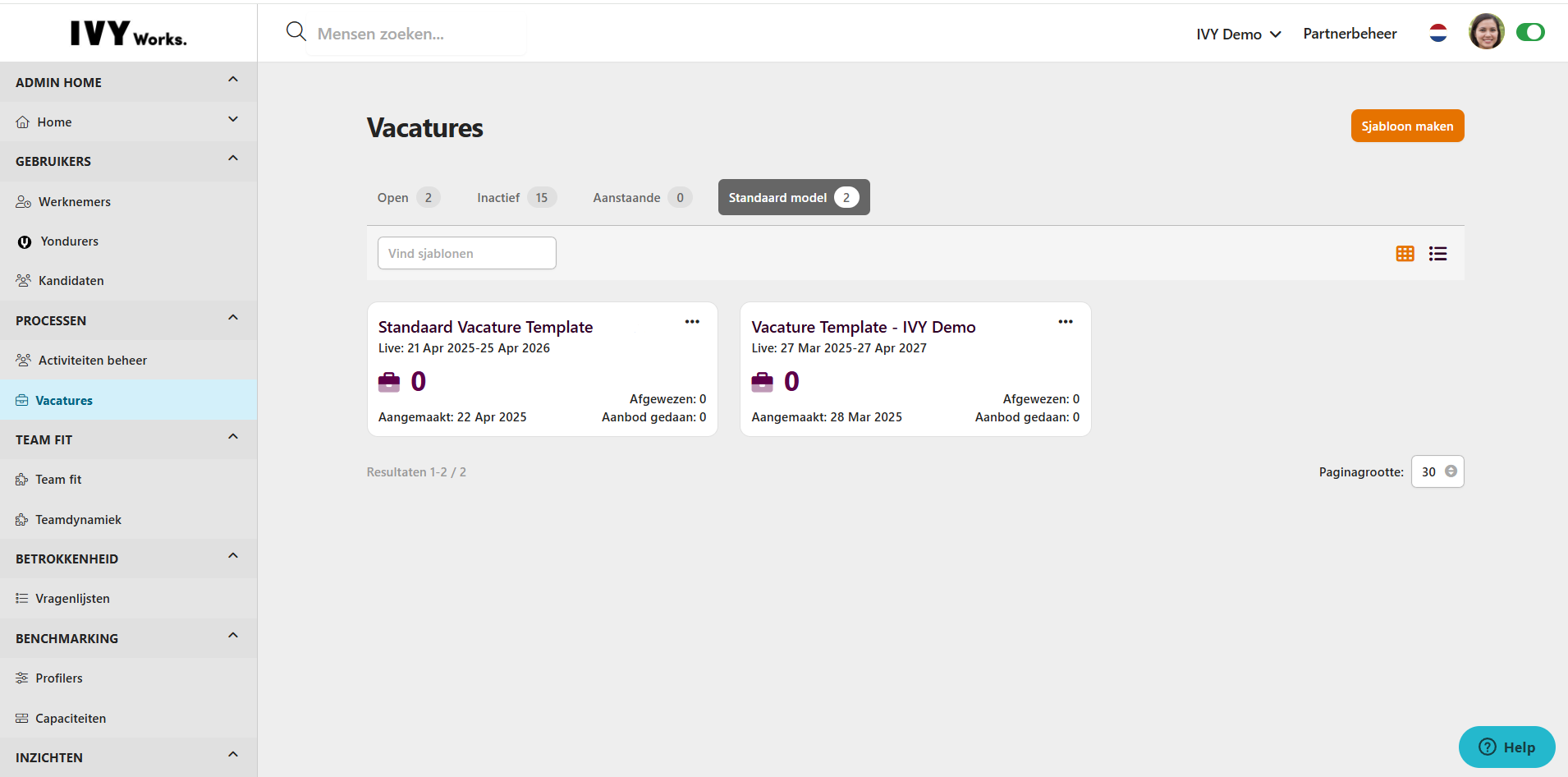Collapse the GEBRUIKERS sidebar section
Screen dimensions: 1568x777
233,159
